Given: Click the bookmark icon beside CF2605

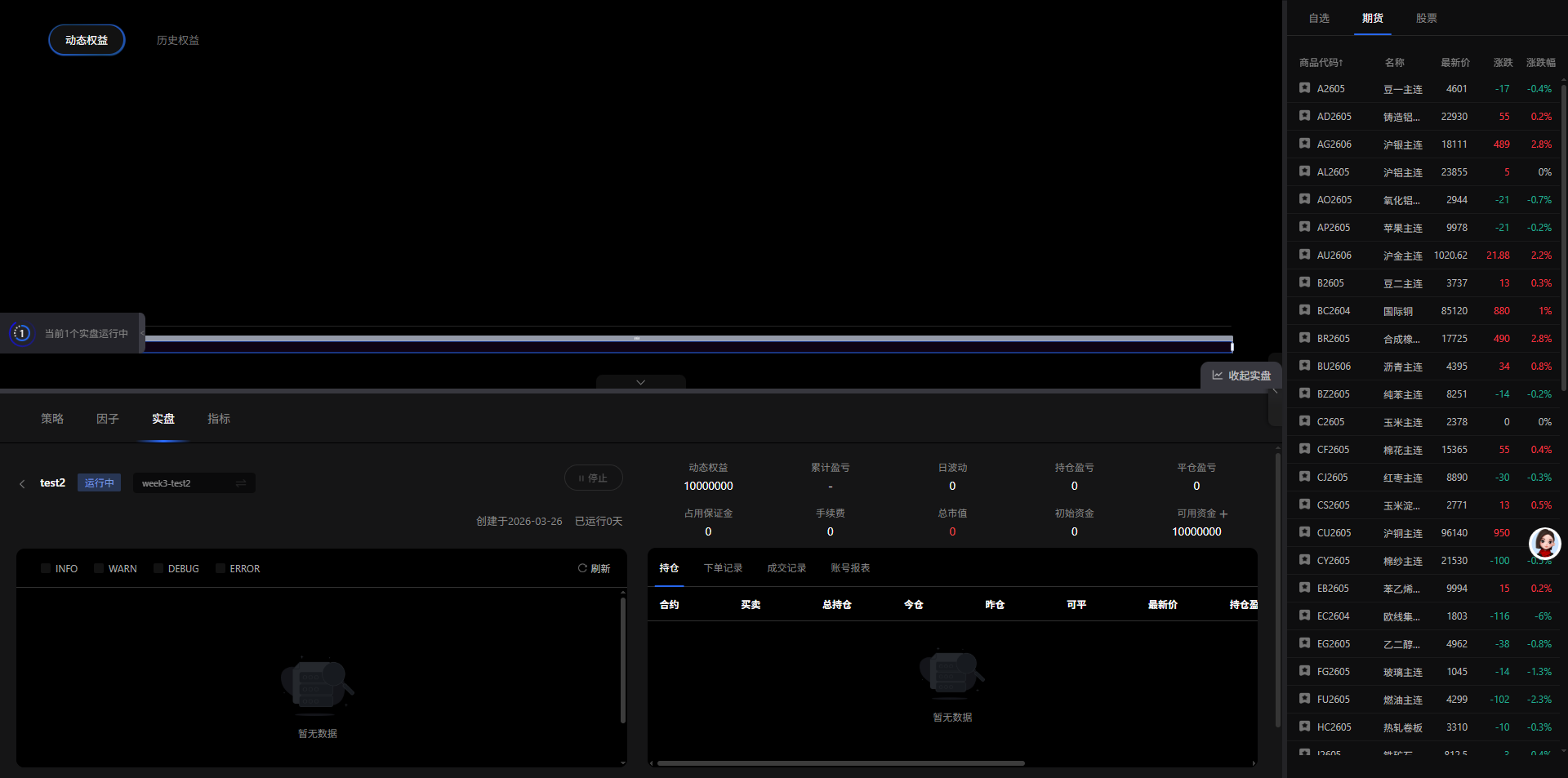Looking at the screenshot, I should tap(1304, 449).
